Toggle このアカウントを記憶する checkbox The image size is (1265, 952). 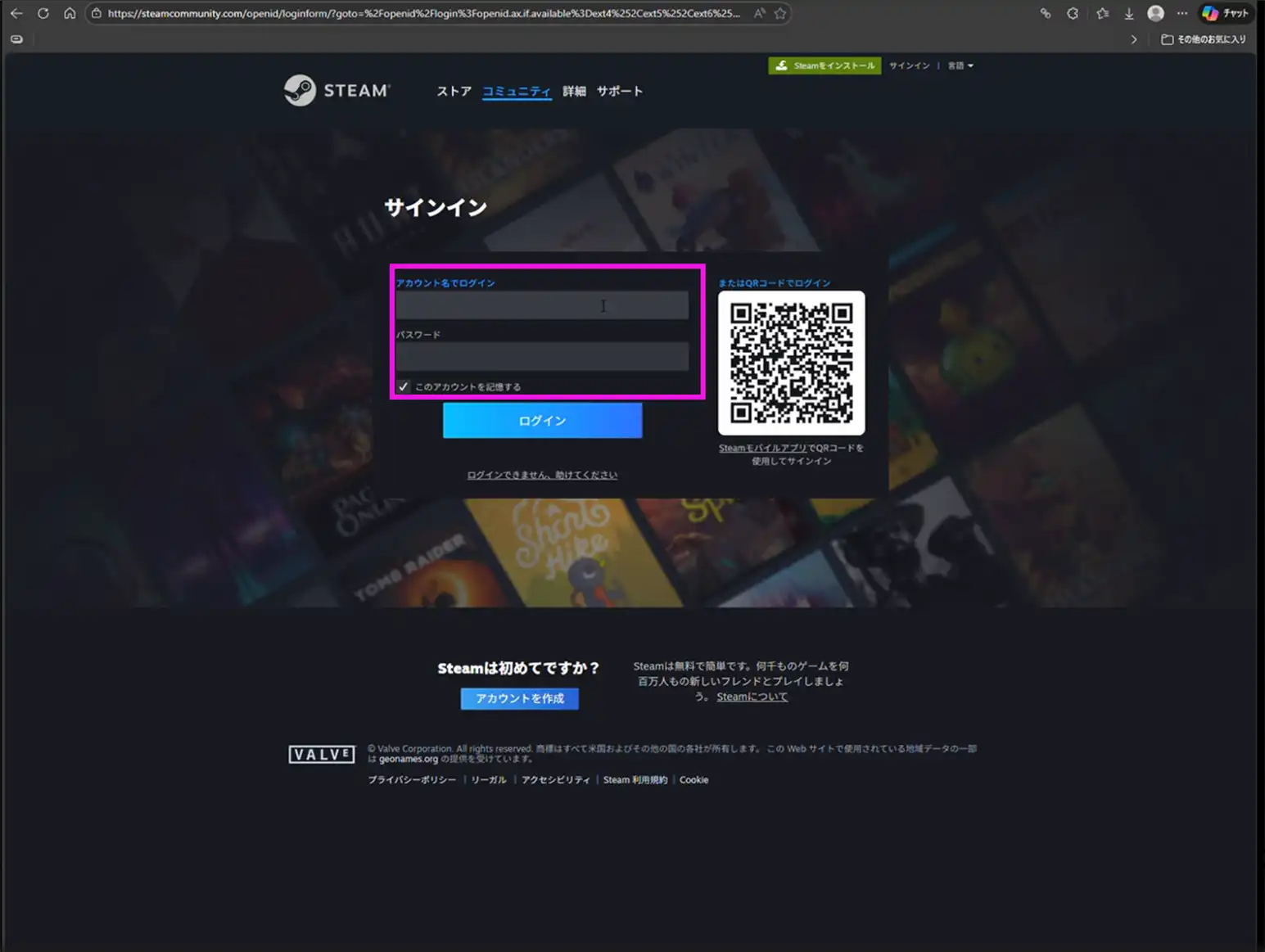404,386
